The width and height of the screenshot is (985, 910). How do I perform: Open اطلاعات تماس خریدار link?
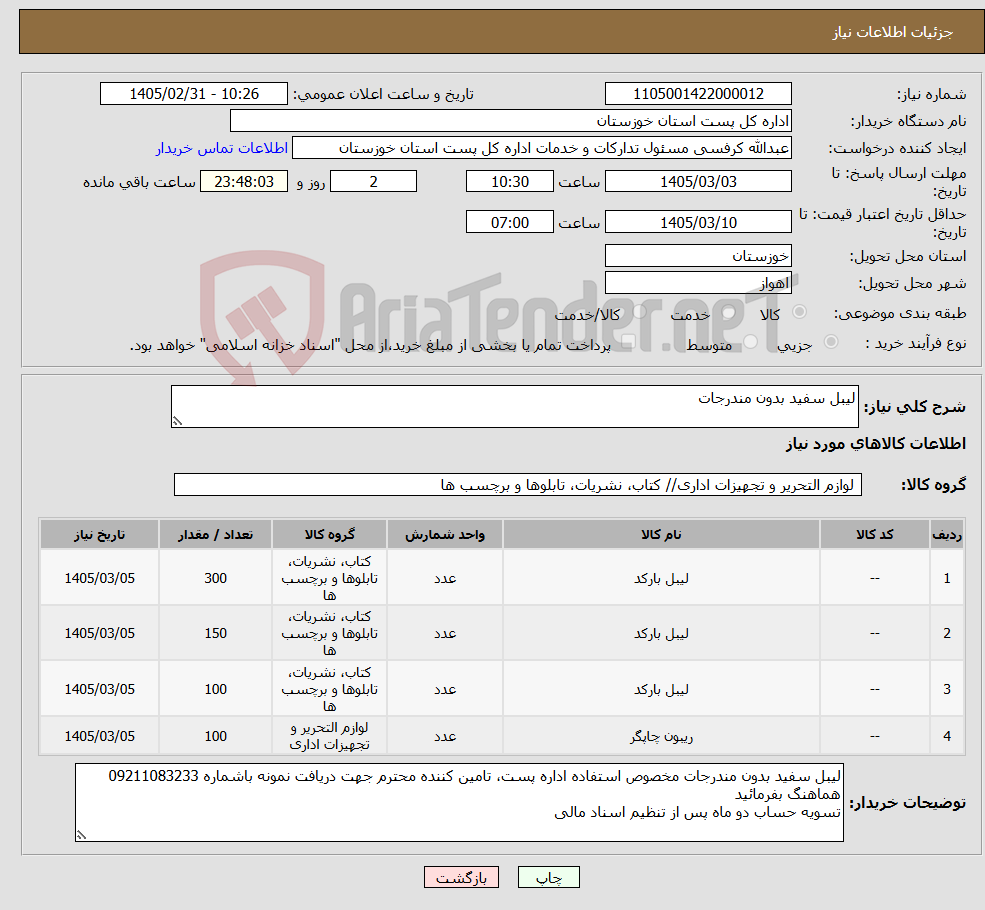(222, 148)
